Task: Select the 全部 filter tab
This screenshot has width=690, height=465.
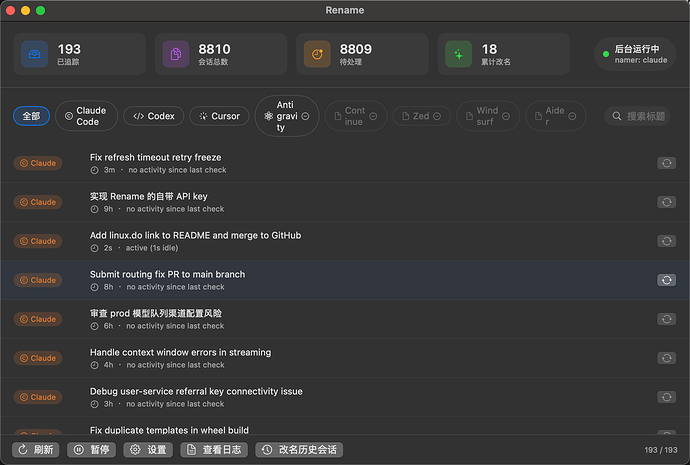Action: click(31, 116)
